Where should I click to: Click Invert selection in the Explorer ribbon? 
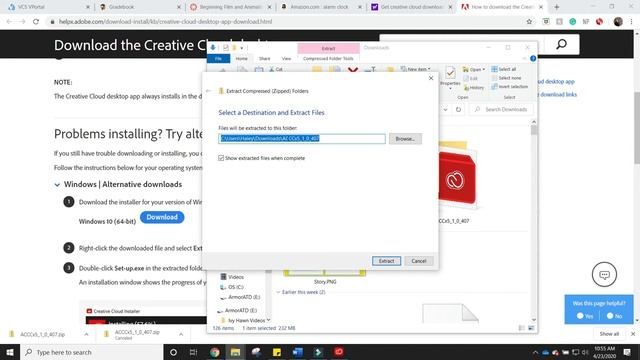[x=510, y=87]
